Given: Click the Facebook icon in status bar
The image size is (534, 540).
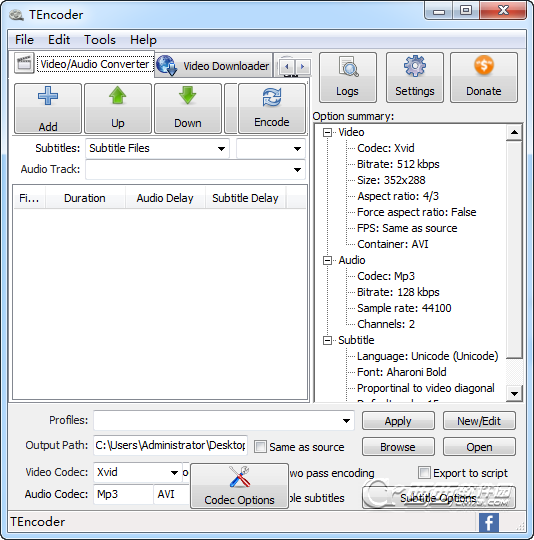Looking at the screenshot, I should (x=489, y=522).
